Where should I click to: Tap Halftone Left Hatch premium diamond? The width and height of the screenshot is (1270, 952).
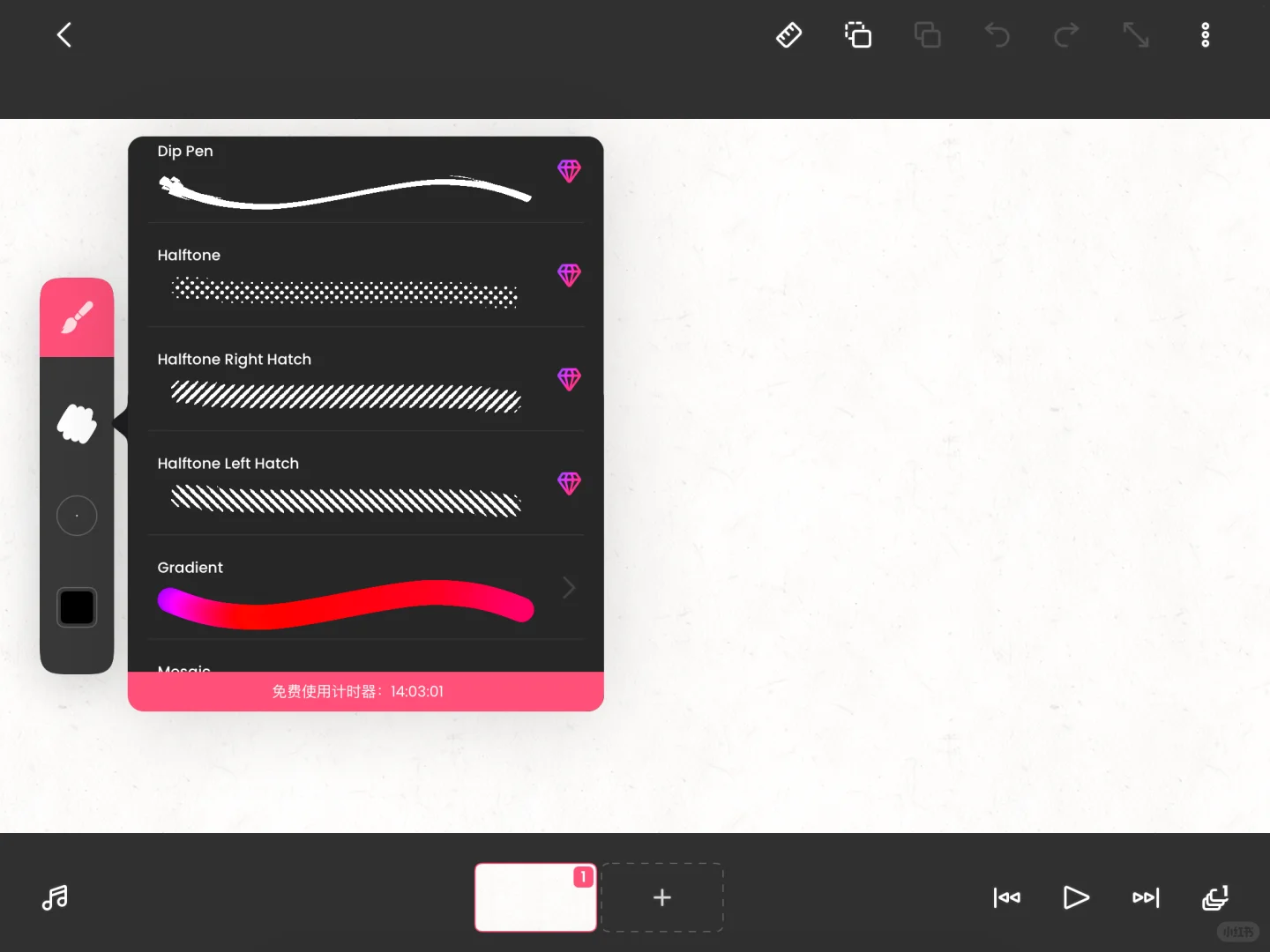click(569, 483)
